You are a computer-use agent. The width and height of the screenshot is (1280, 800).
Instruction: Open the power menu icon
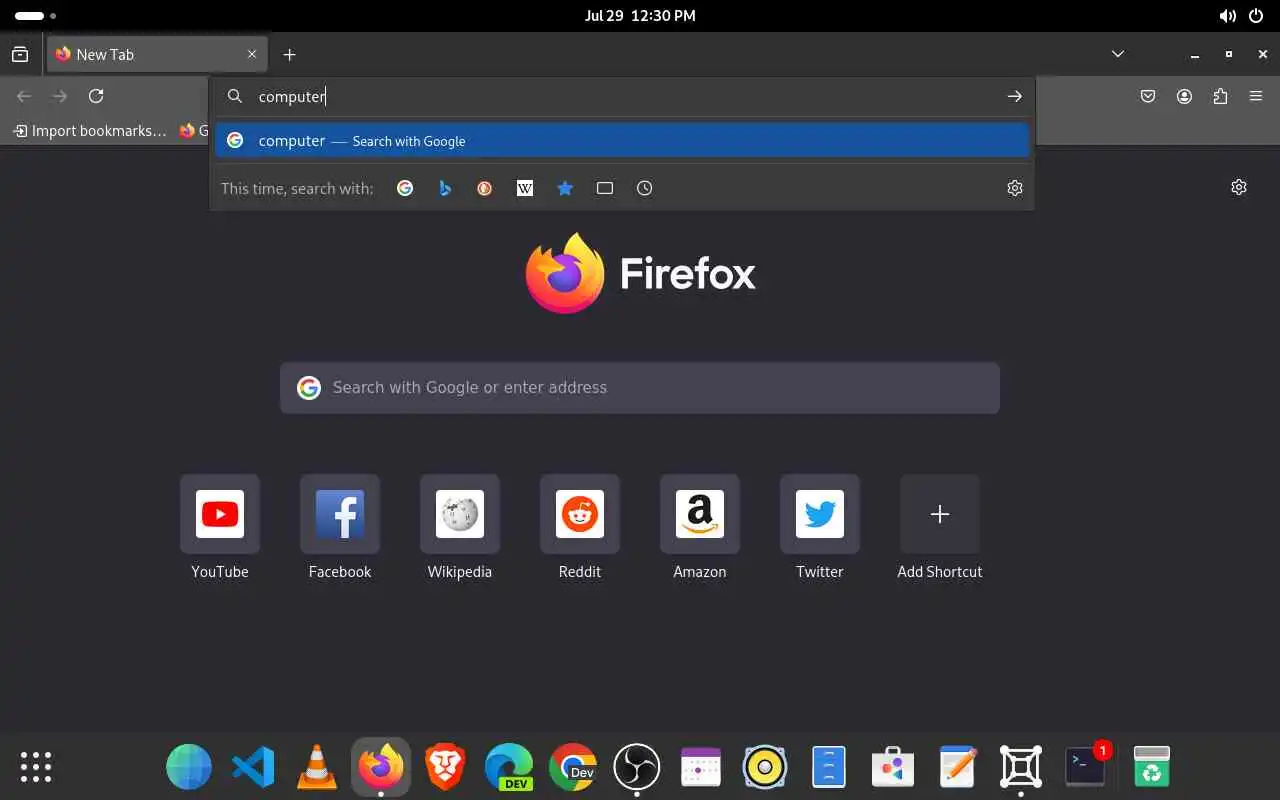click(1257, 16)
